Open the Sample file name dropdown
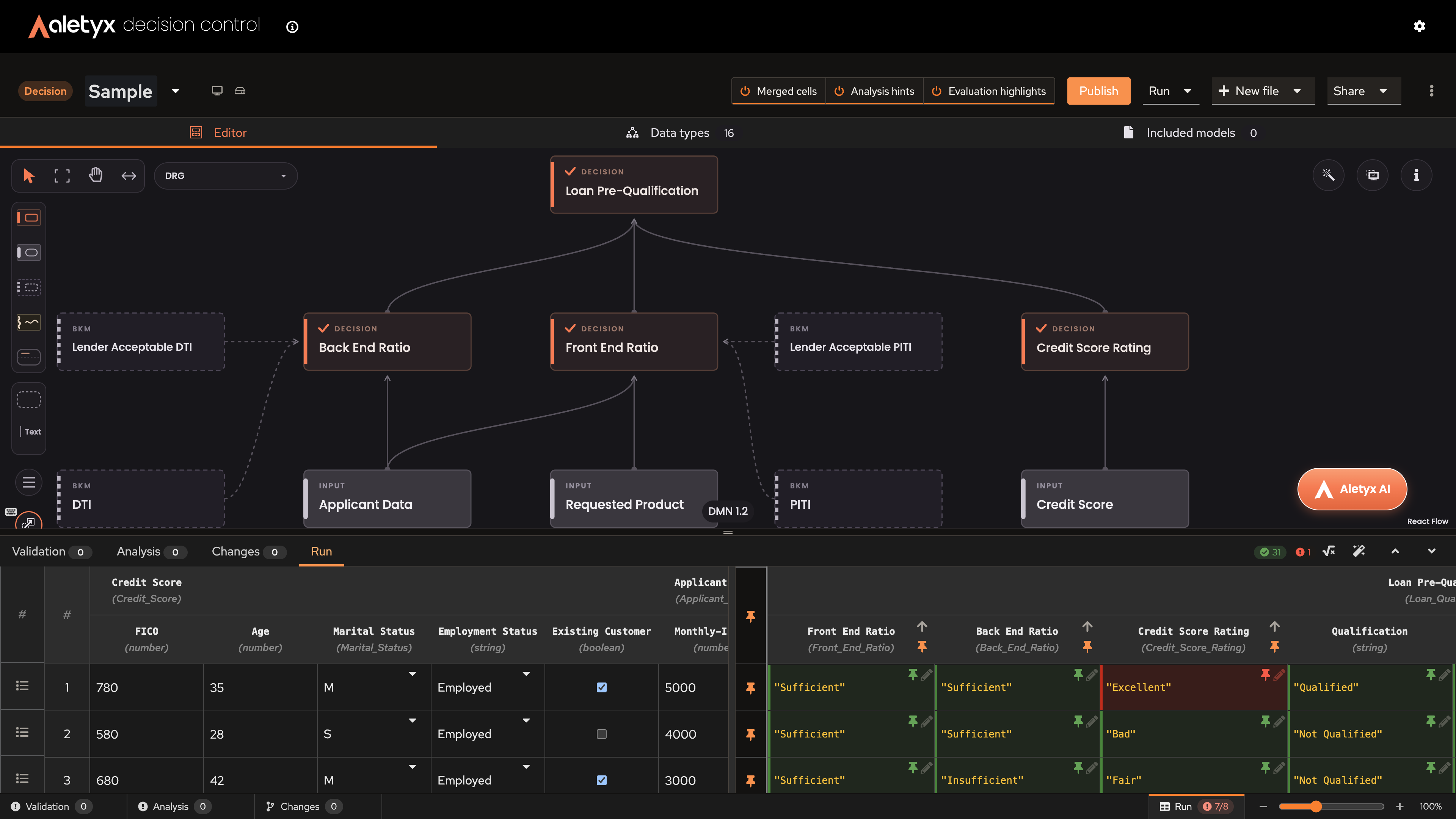This screenshot has height=819, width=1456. click(x=176, y=91)
